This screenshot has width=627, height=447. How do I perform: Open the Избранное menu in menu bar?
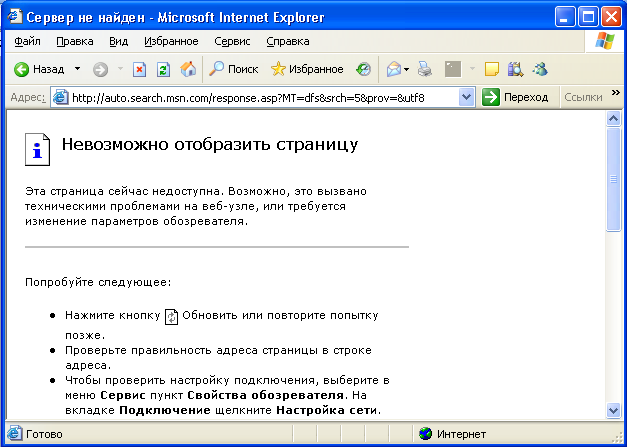171,41
